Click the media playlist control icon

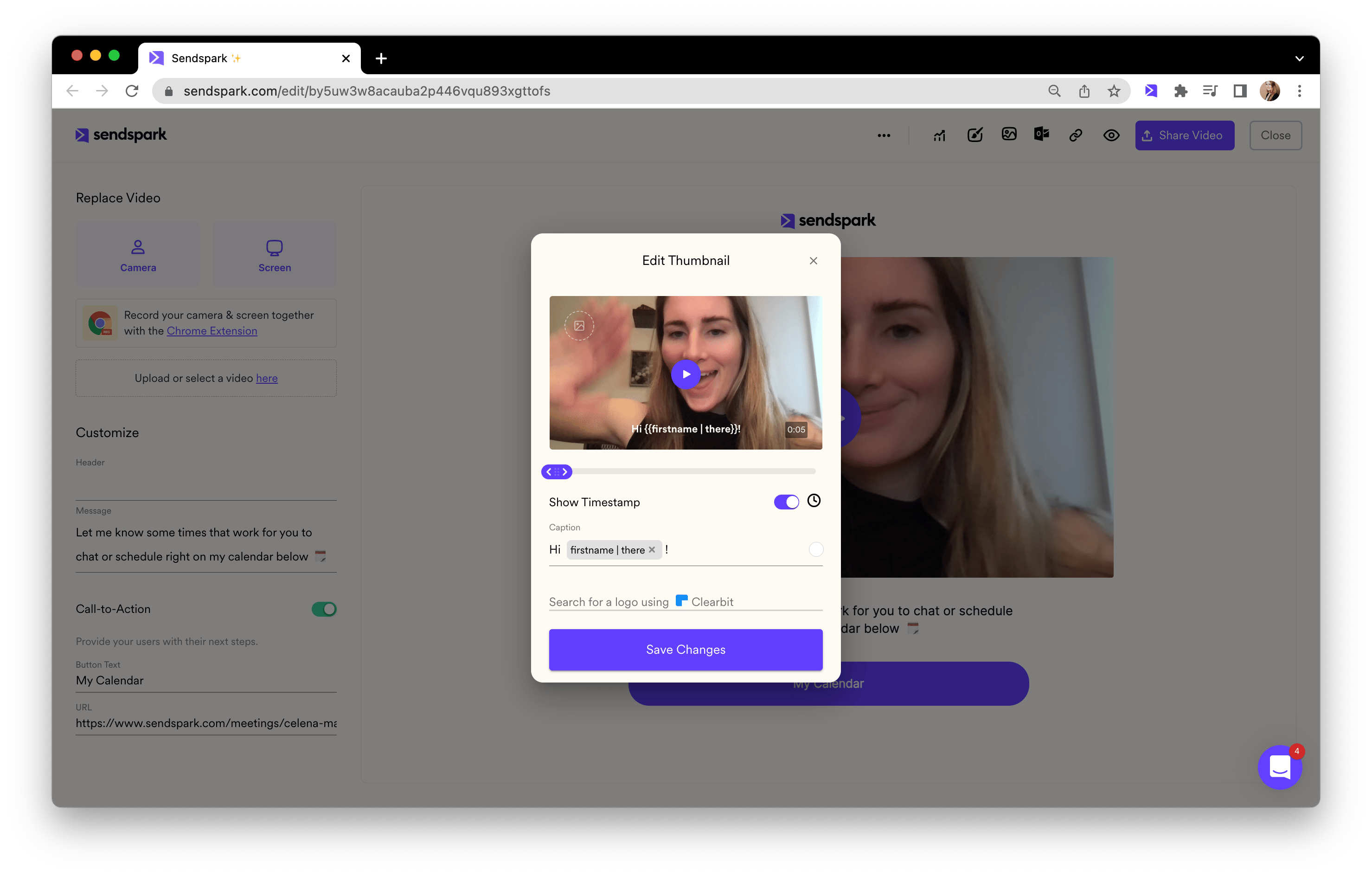tap(1210, 91)
